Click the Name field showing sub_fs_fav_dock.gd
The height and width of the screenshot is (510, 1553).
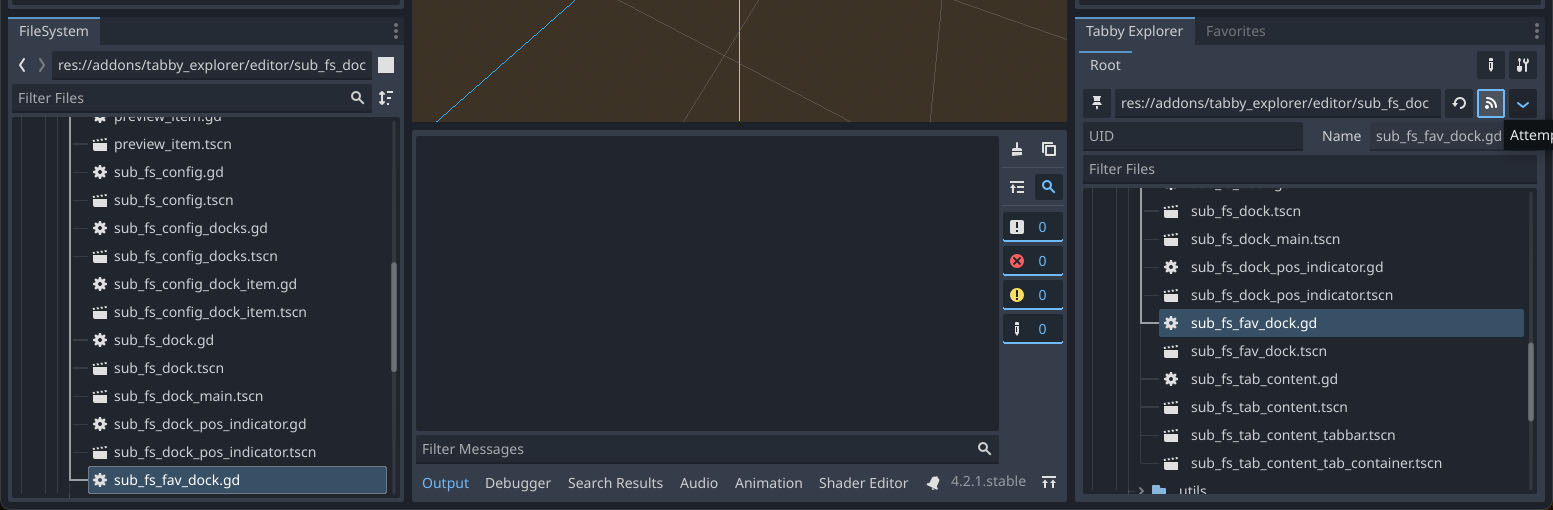(1437, 136)
